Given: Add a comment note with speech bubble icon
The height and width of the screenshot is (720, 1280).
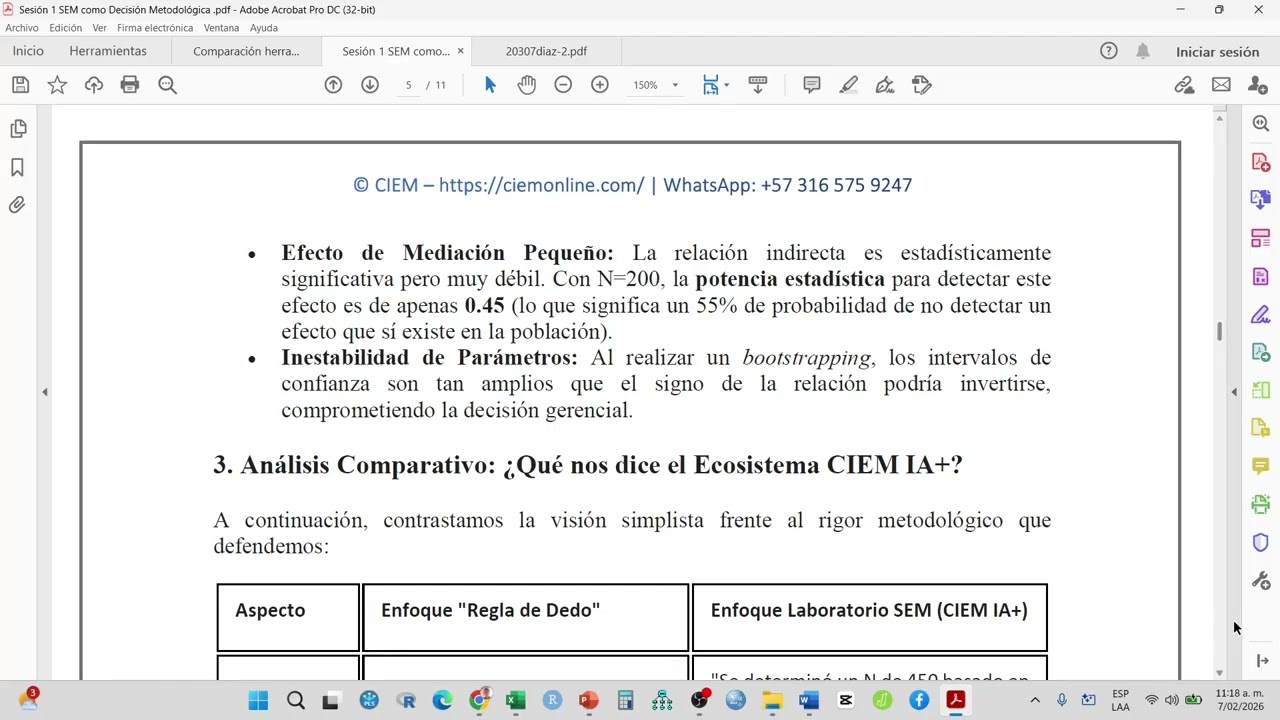Looking at the screenshot, I should pyautogui.click(x=812, y=85).
